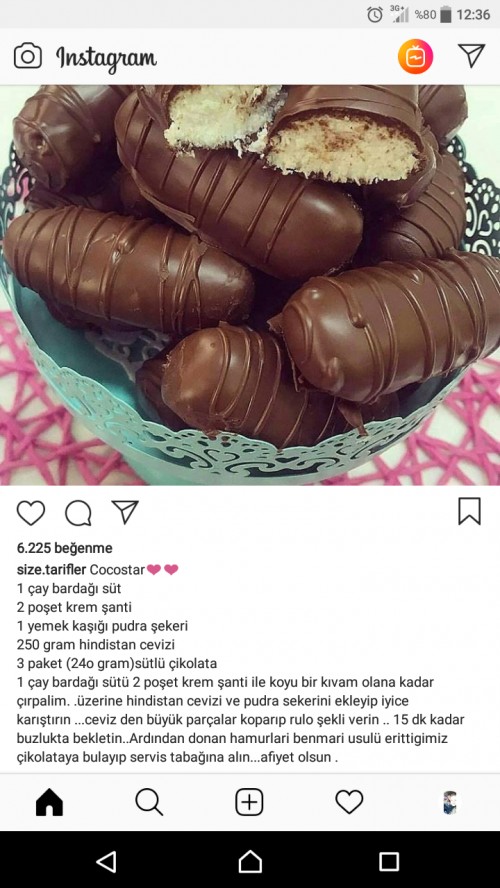Go to the Home tab

tap(49, 802)
